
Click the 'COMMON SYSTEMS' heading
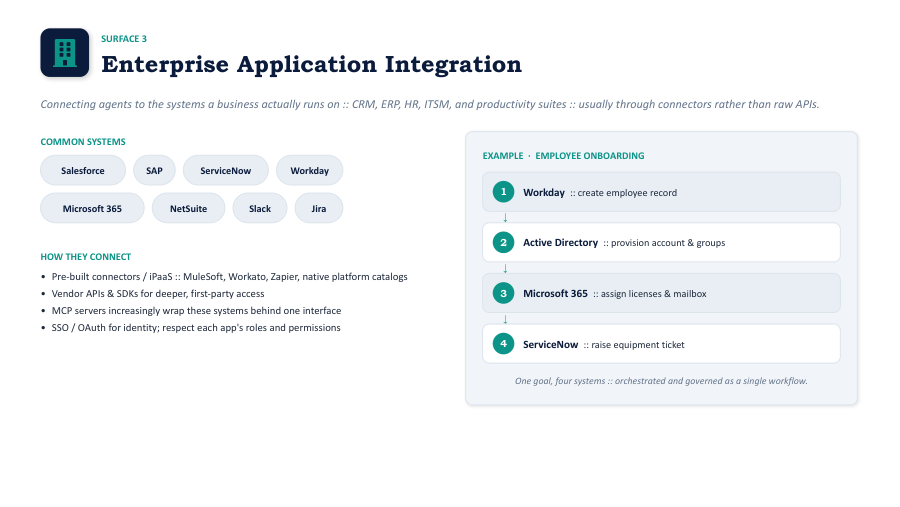[83, 142]
